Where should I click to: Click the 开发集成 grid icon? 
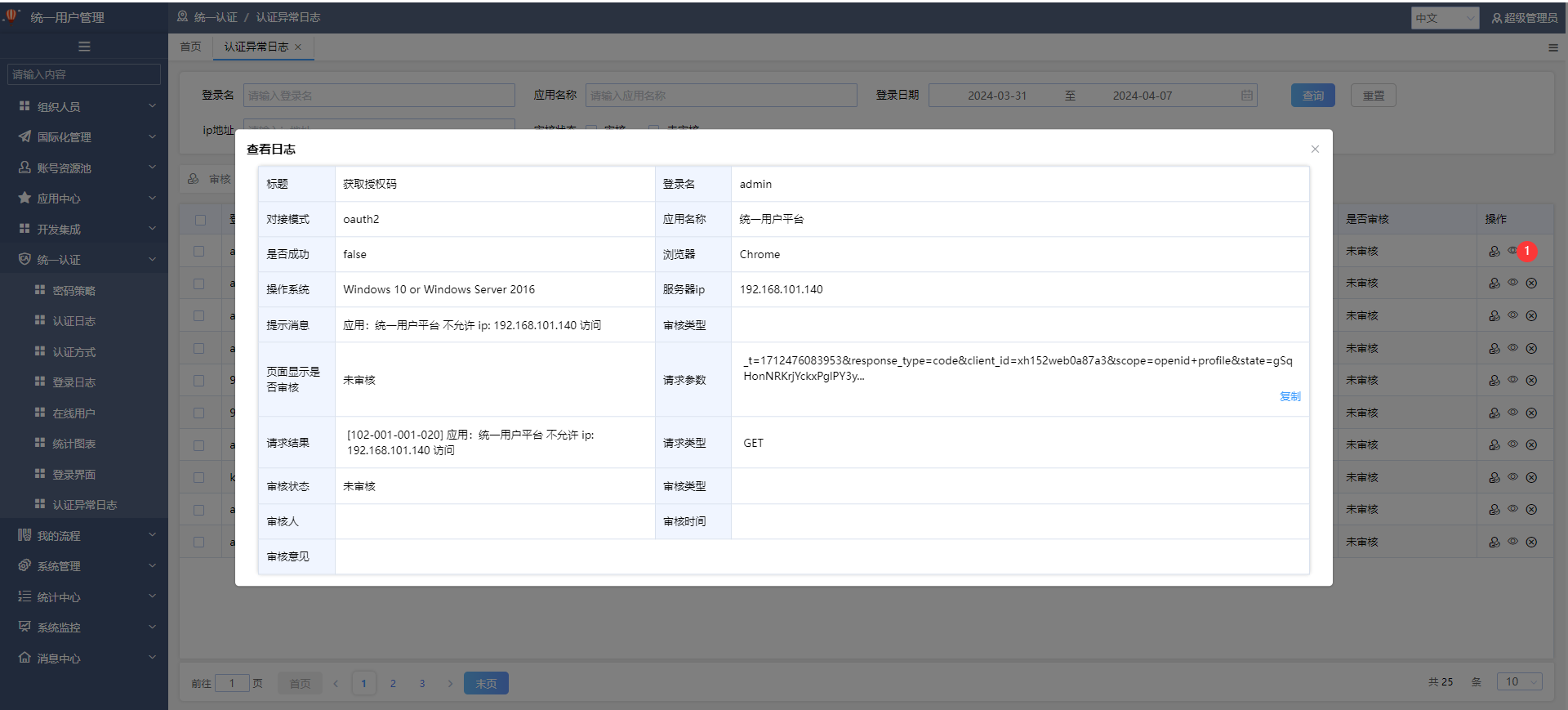coord(24,229)
